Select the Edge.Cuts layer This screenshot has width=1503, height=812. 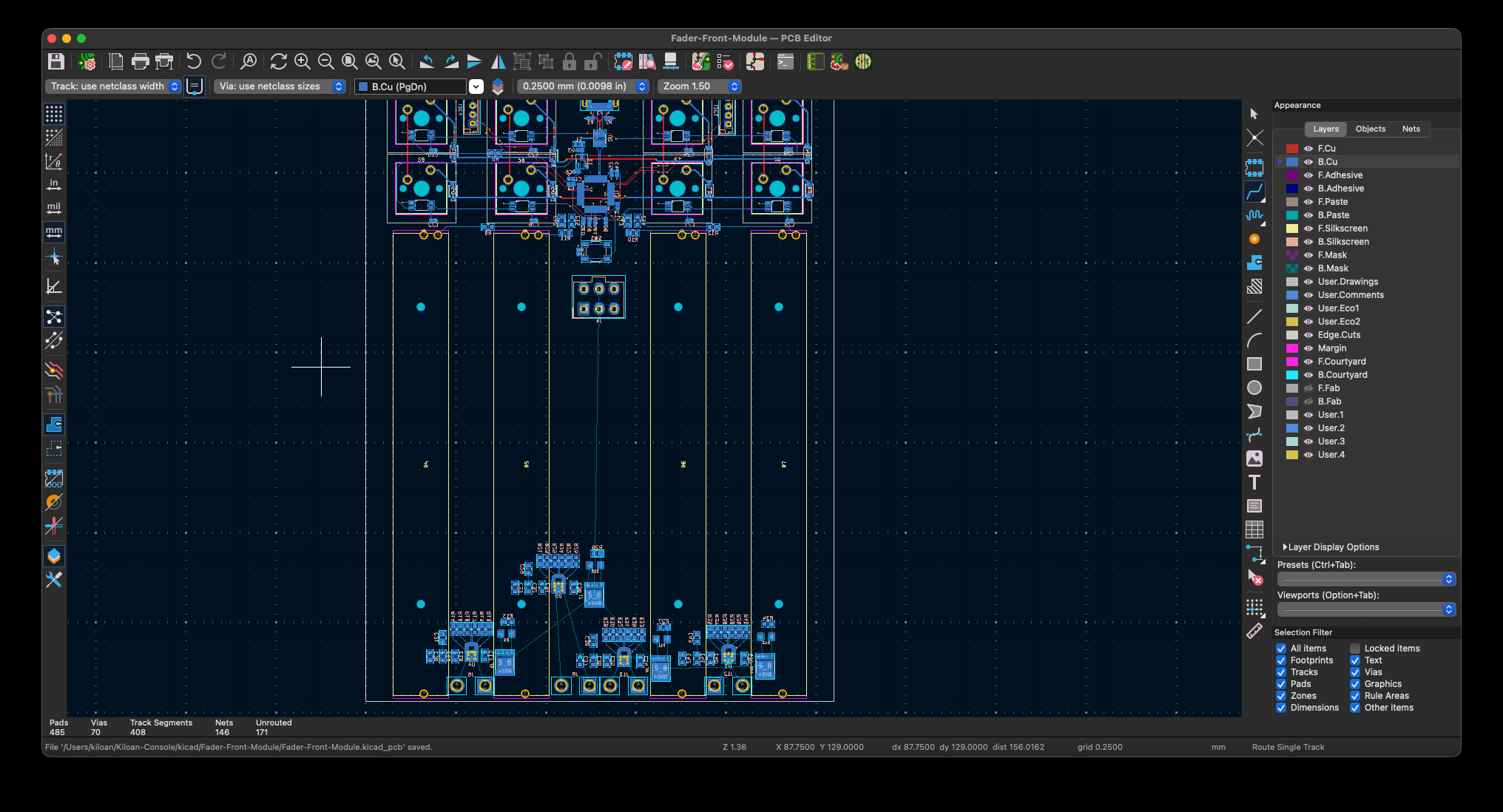click(1338, 335)
